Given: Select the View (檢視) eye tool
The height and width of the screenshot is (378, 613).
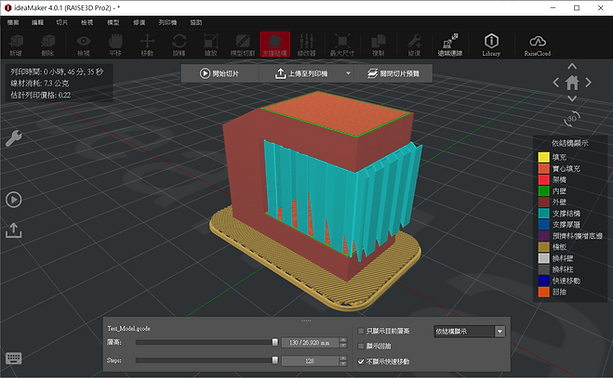Looking at the screenshot, I should (84, 45).
